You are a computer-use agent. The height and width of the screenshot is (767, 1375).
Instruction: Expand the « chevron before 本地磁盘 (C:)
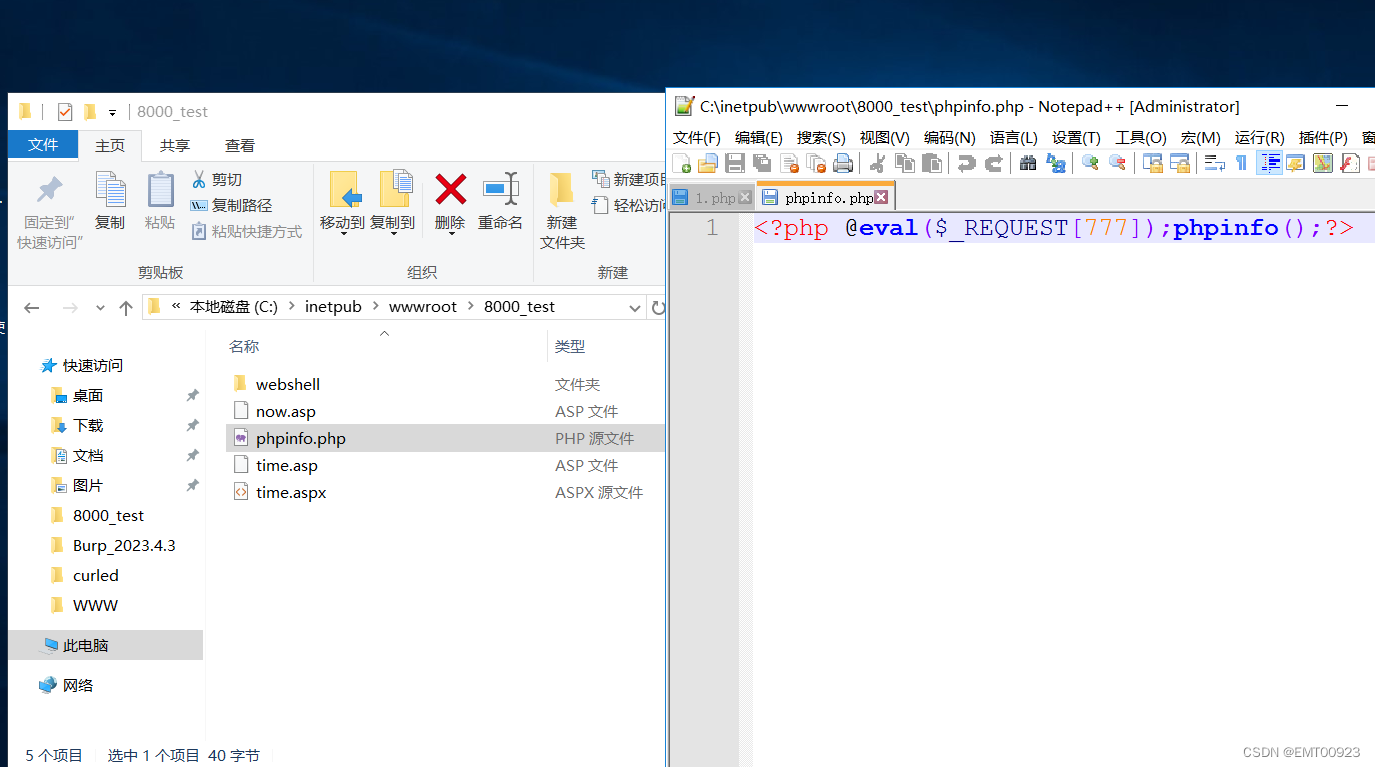[x=176, y=307]
